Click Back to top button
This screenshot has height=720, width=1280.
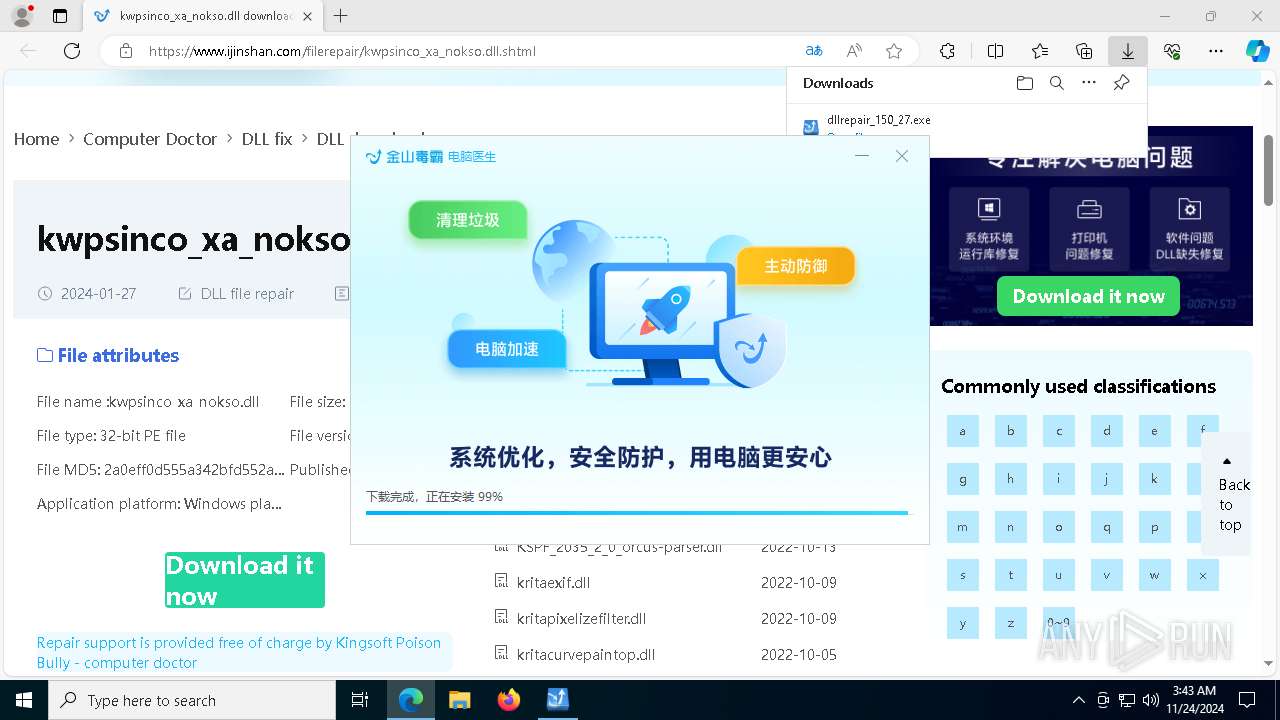click(1228, 493)
